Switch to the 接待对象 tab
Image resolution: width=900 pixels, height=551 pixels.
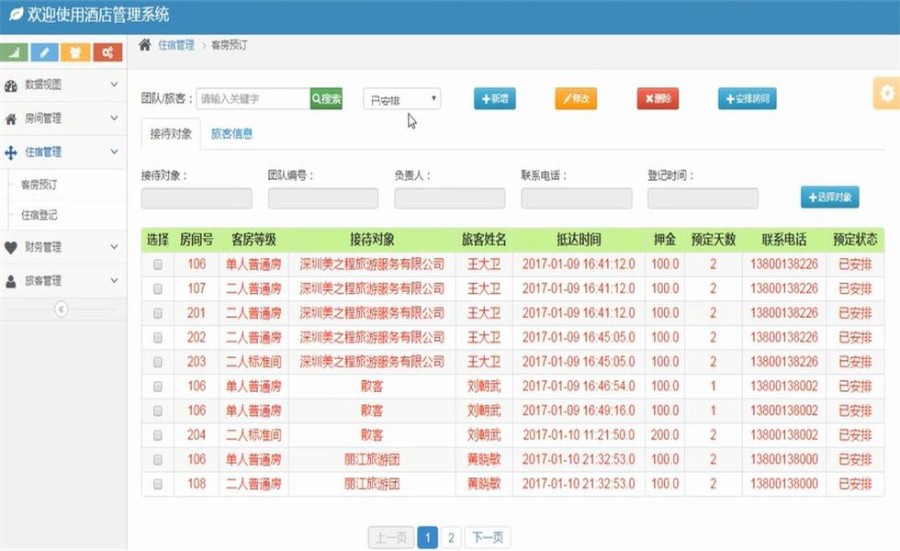(x=170, y=134)
